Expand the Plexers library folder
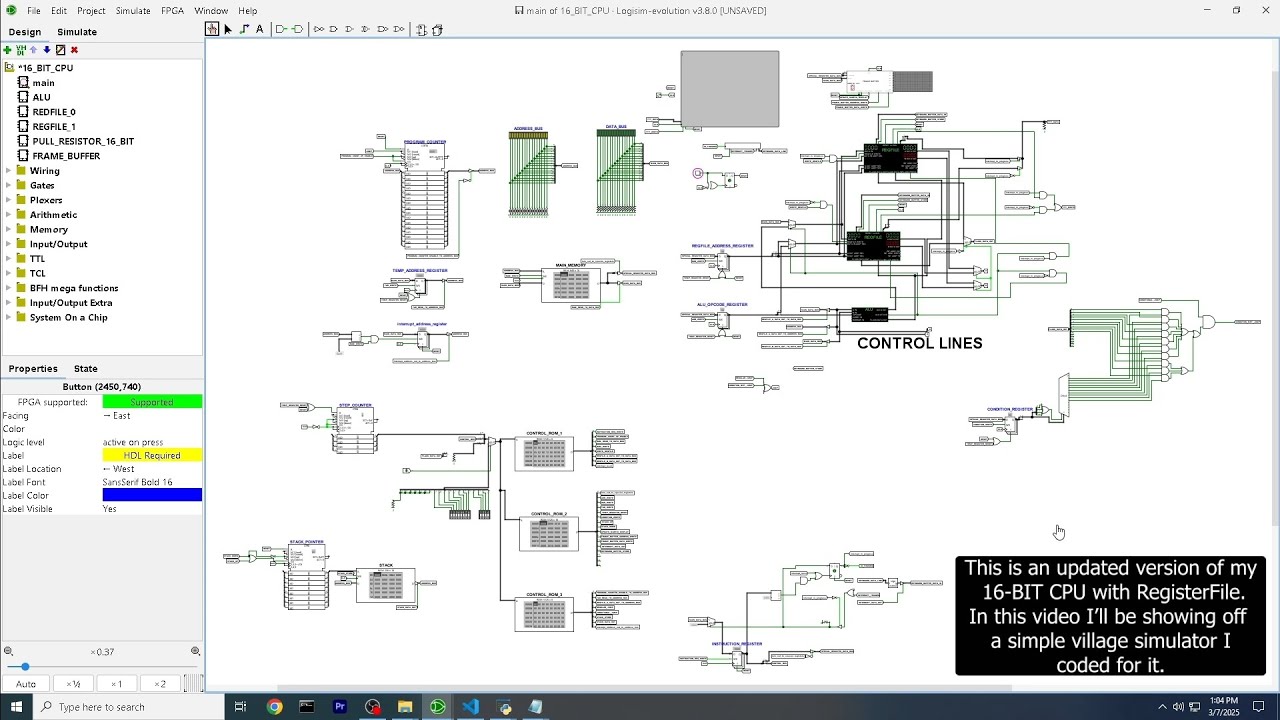The height and width of the screenshot is (720, 1280). [8, 200]
